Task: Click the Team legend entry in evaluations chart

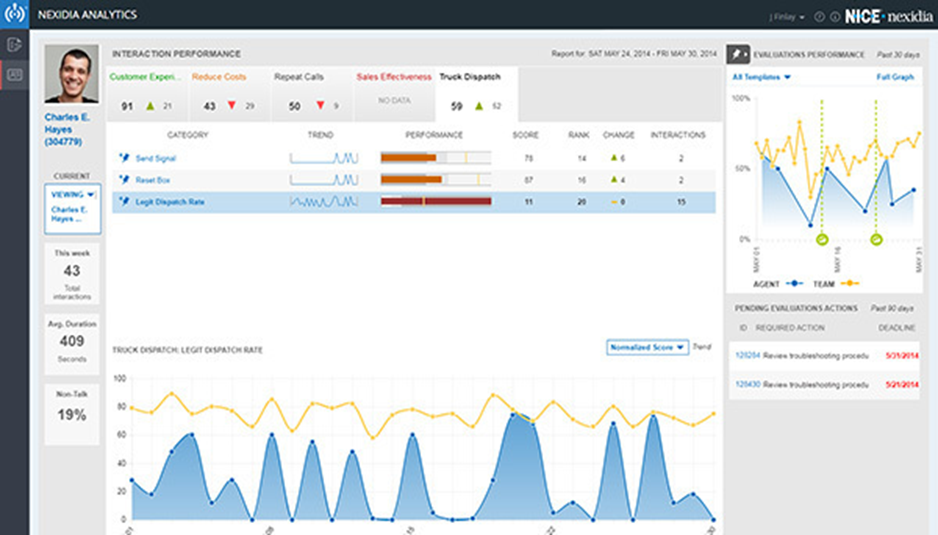Action: 836,284
